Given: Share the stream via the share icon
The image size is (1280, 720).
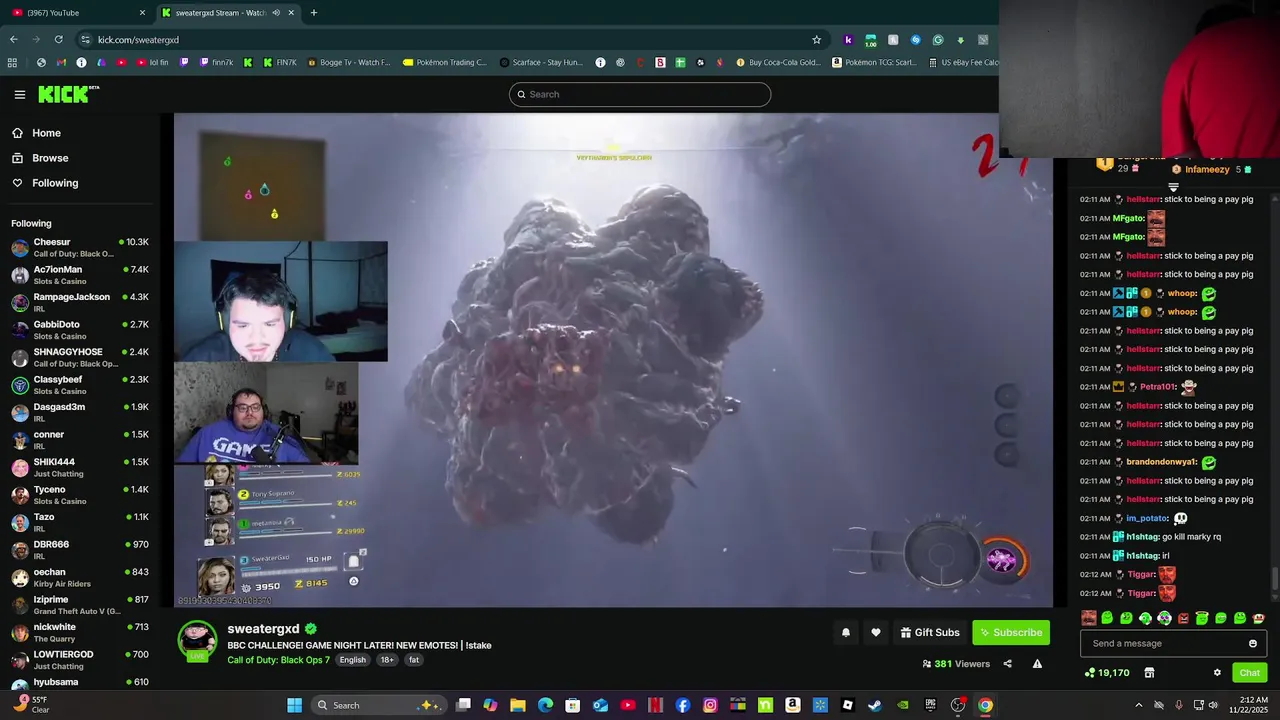Looking at the screenshot, I should [1007, 664].
